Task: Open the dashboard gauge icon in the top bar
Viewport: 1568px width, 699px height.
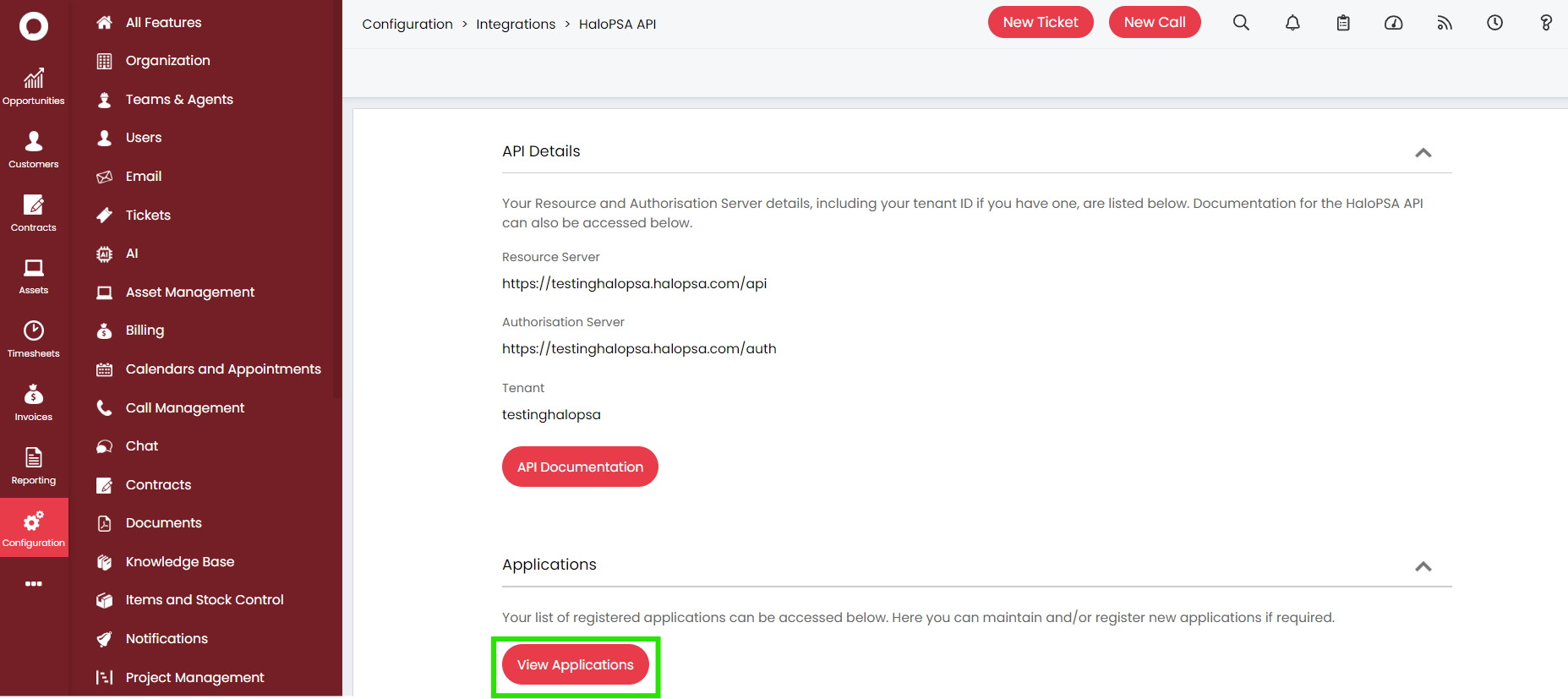Action: (x=1394, y=23)
